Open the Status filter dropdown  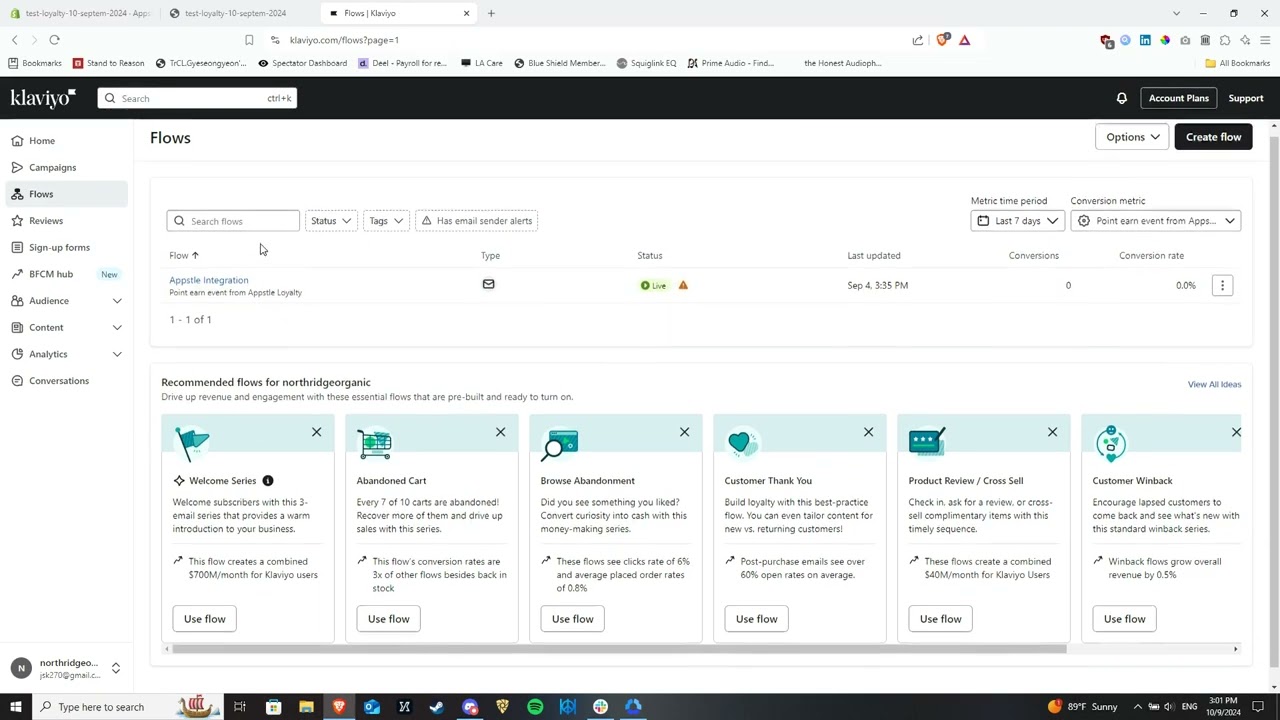(331, 221)
